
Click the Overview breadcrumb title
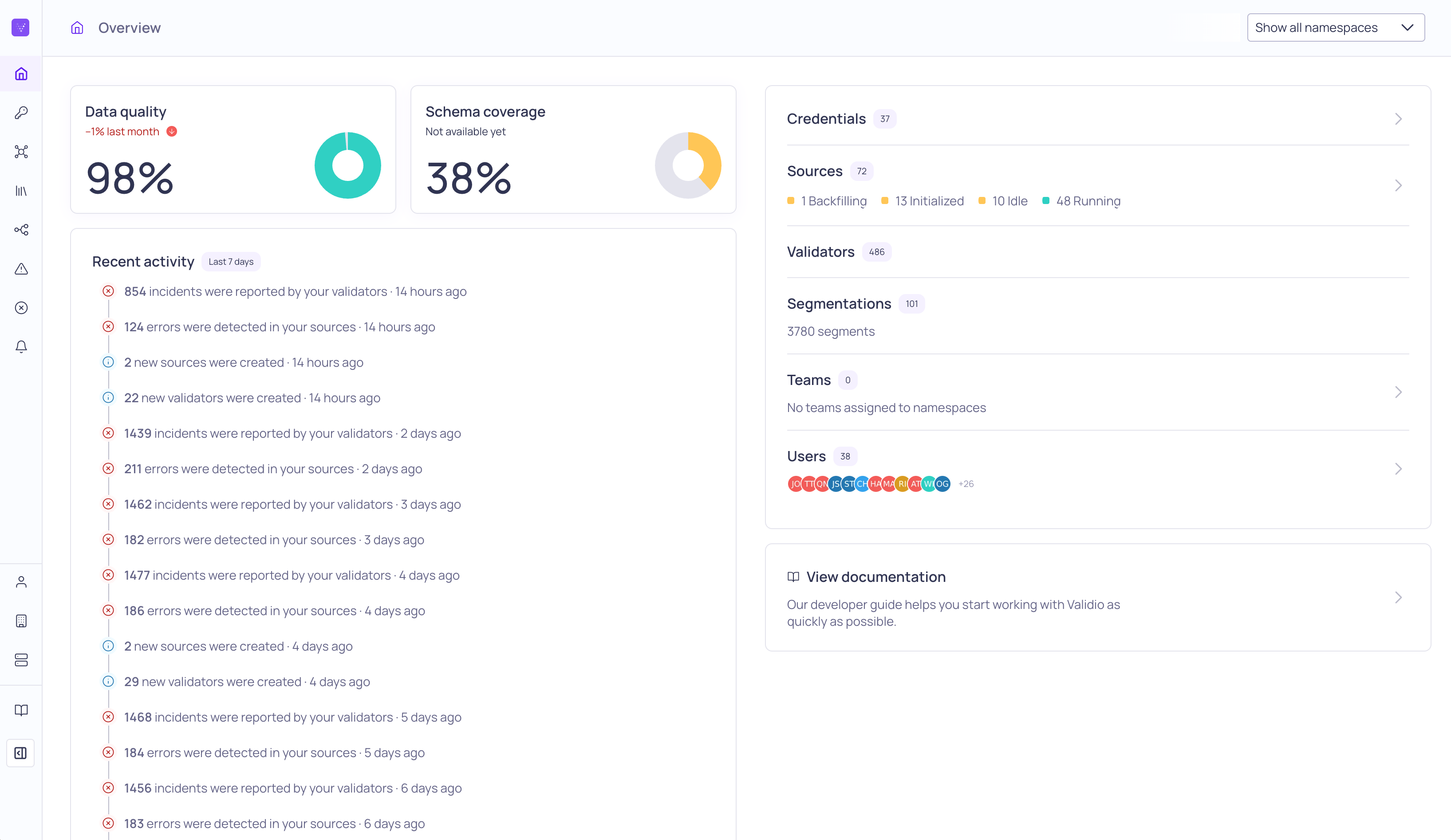click(130, 27)
